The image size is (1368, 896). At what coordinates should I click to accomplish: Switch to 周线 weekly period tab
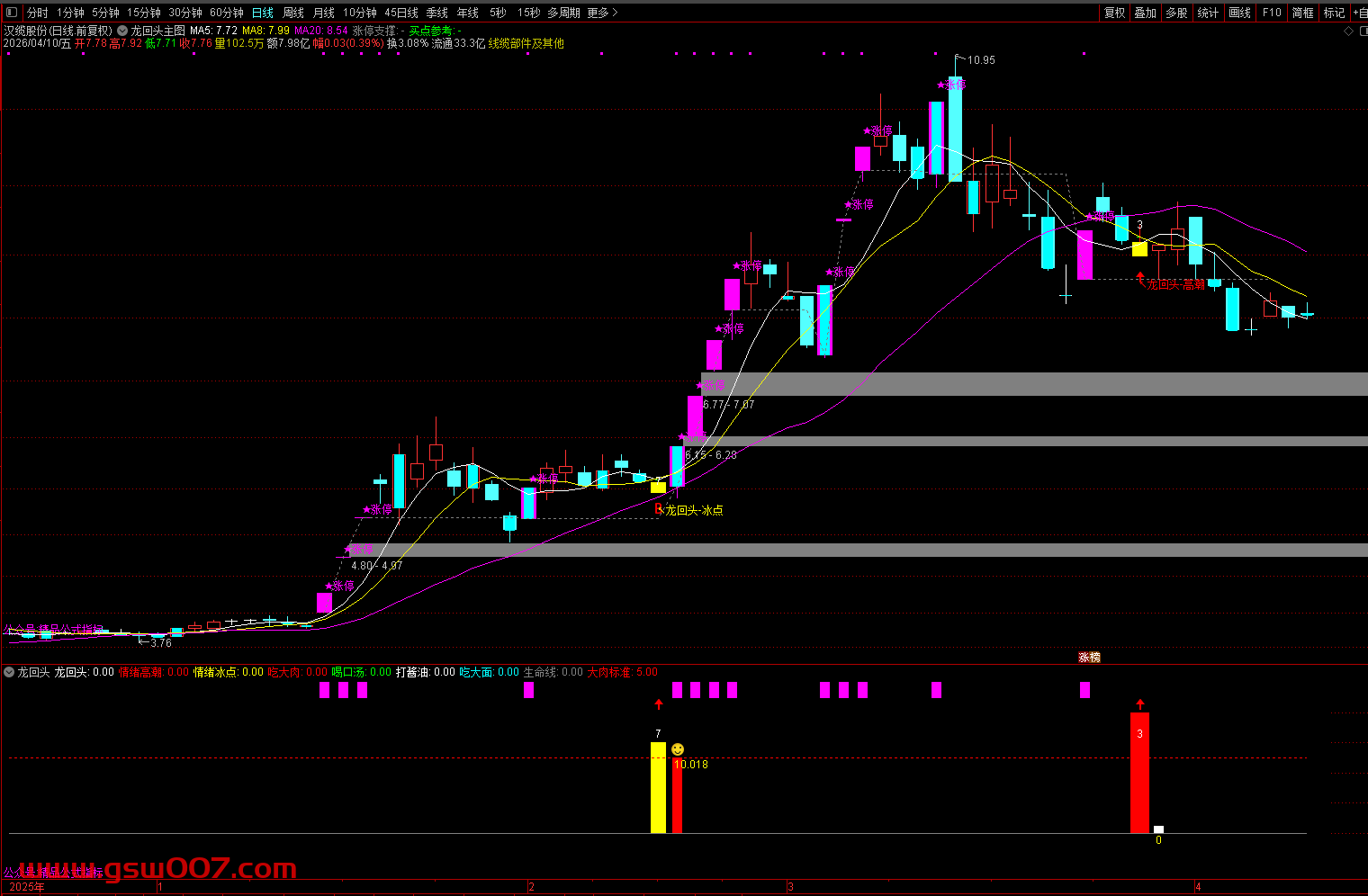pos(293,13)
